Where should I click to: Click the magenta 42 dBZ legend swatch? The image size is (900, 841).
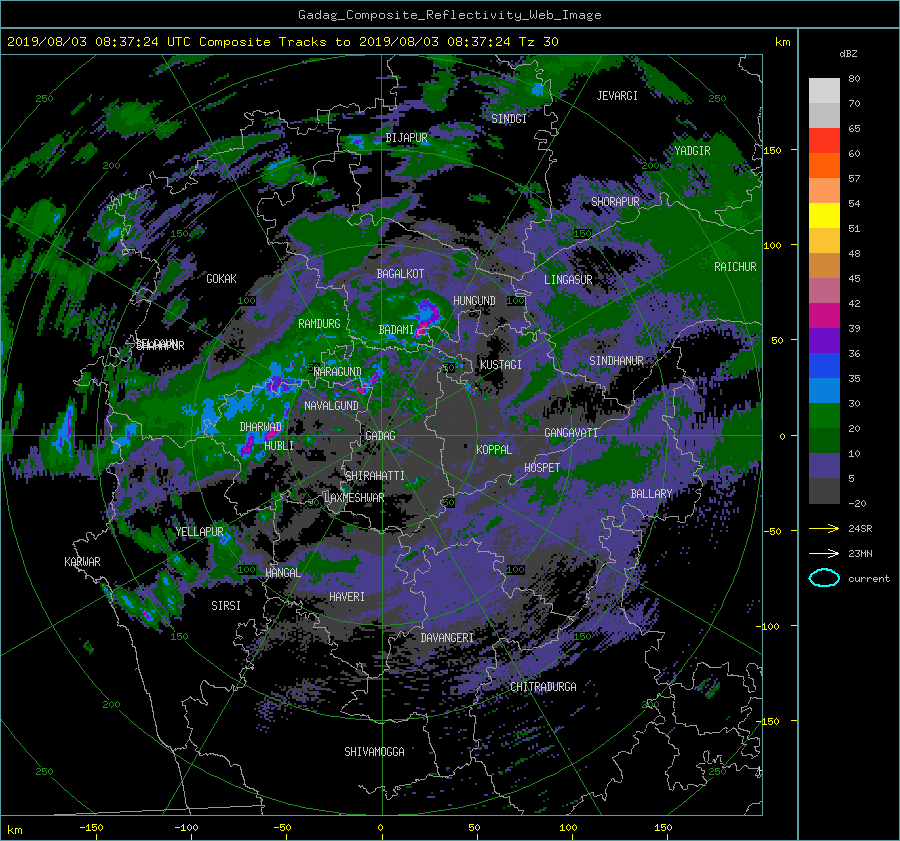pyautogui.click(x=824, y=315)
